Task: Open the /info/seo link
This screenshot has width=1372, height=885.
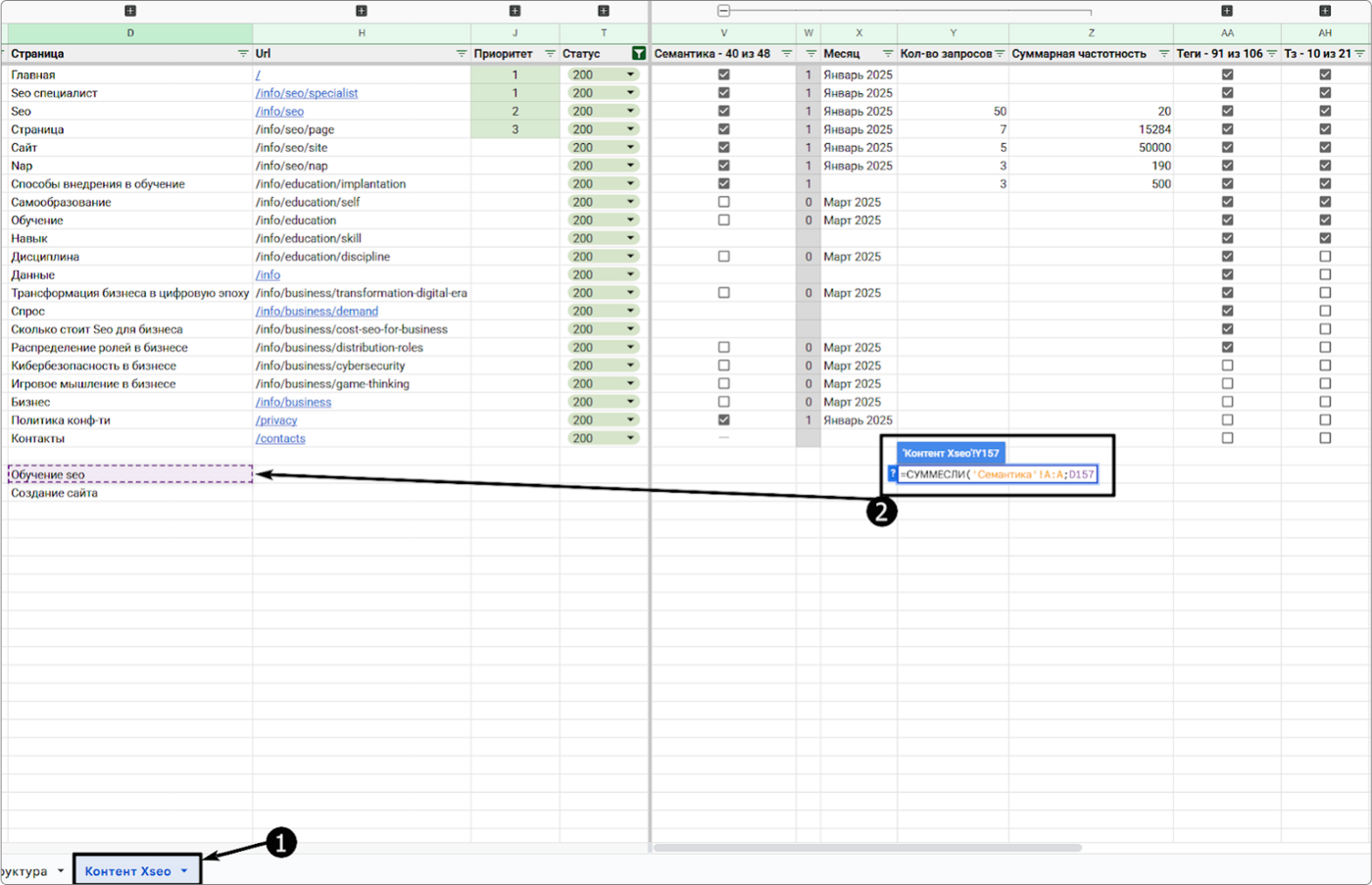Action: (x=279, y=112)
